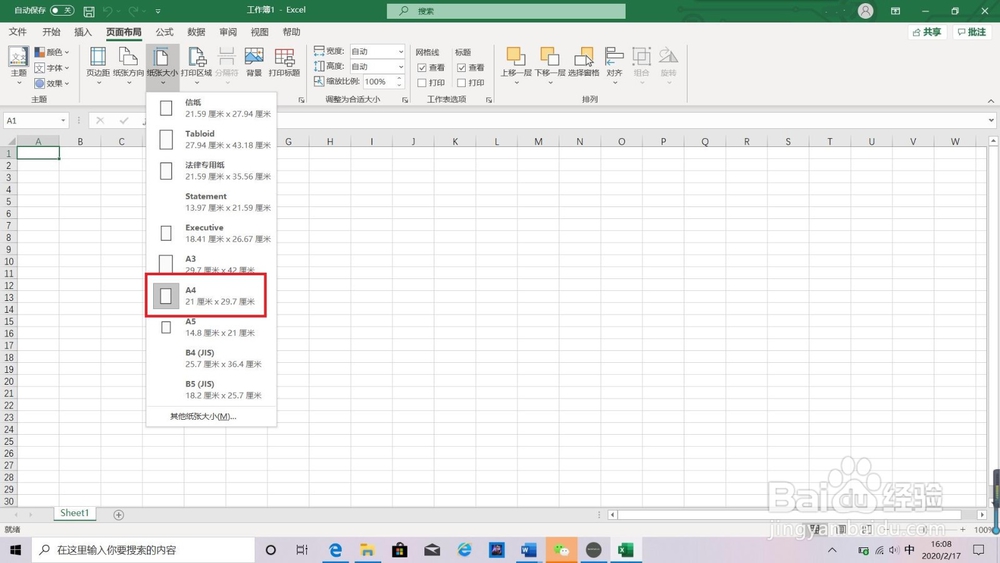Collapse the ribbon with the chevron

point(990,101)
